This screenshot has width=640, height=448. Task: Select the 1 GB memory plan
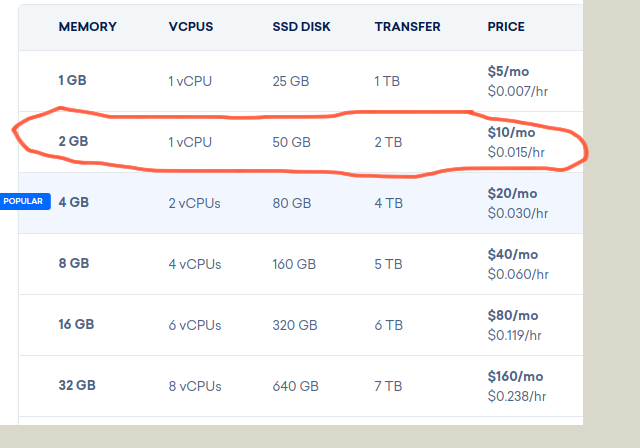74,81
